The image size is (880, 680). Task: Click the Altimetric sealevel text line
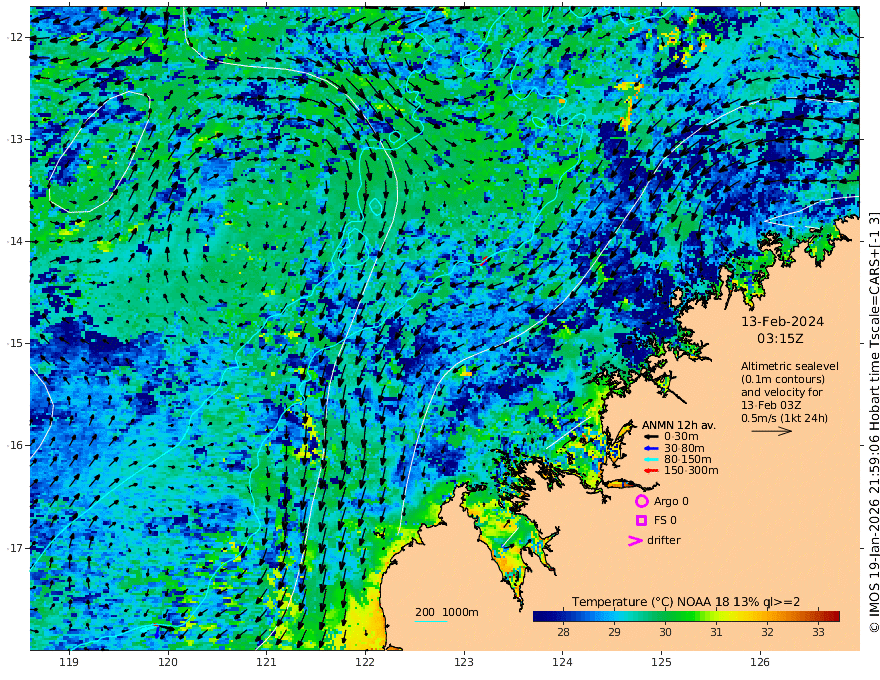[x=790, y=366]
